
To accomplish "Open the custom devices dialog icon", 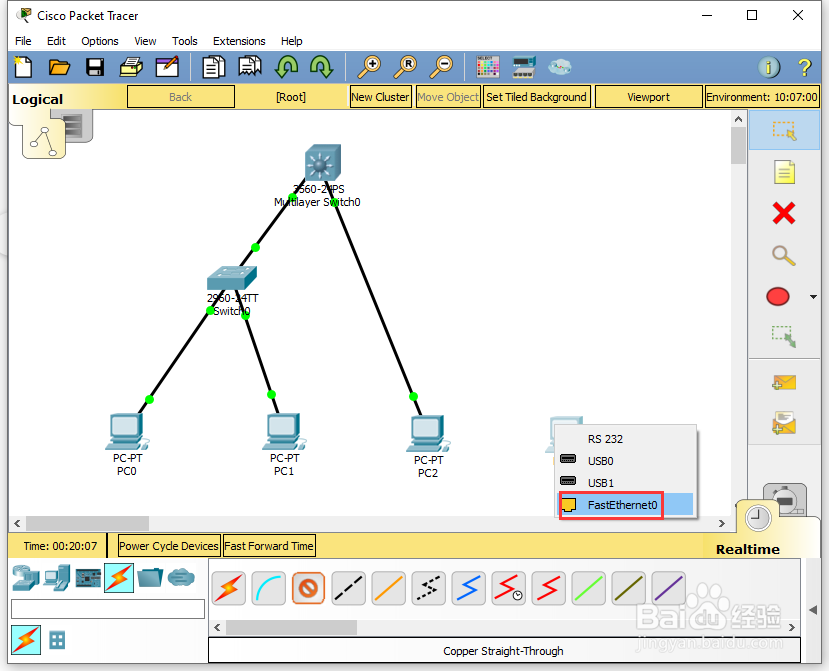I will 524,67.
